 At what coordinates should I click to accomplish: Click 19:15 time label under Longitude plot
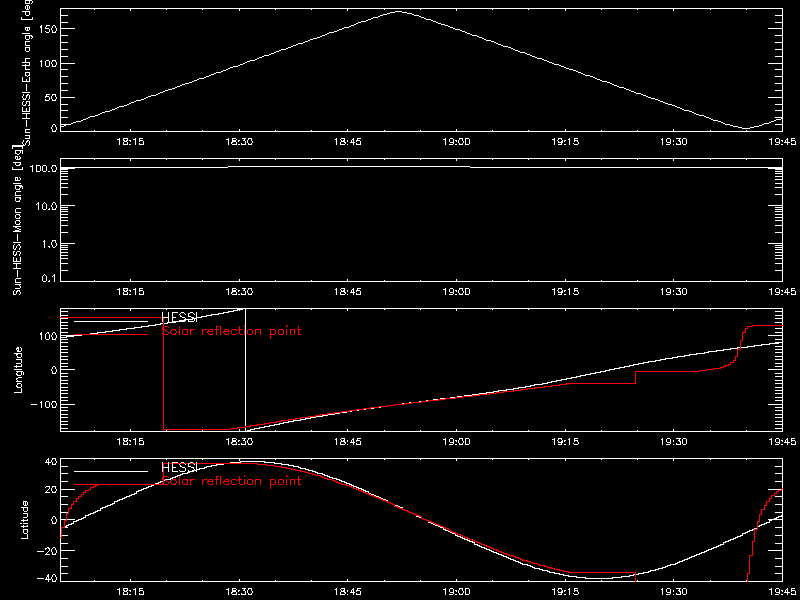565,442
